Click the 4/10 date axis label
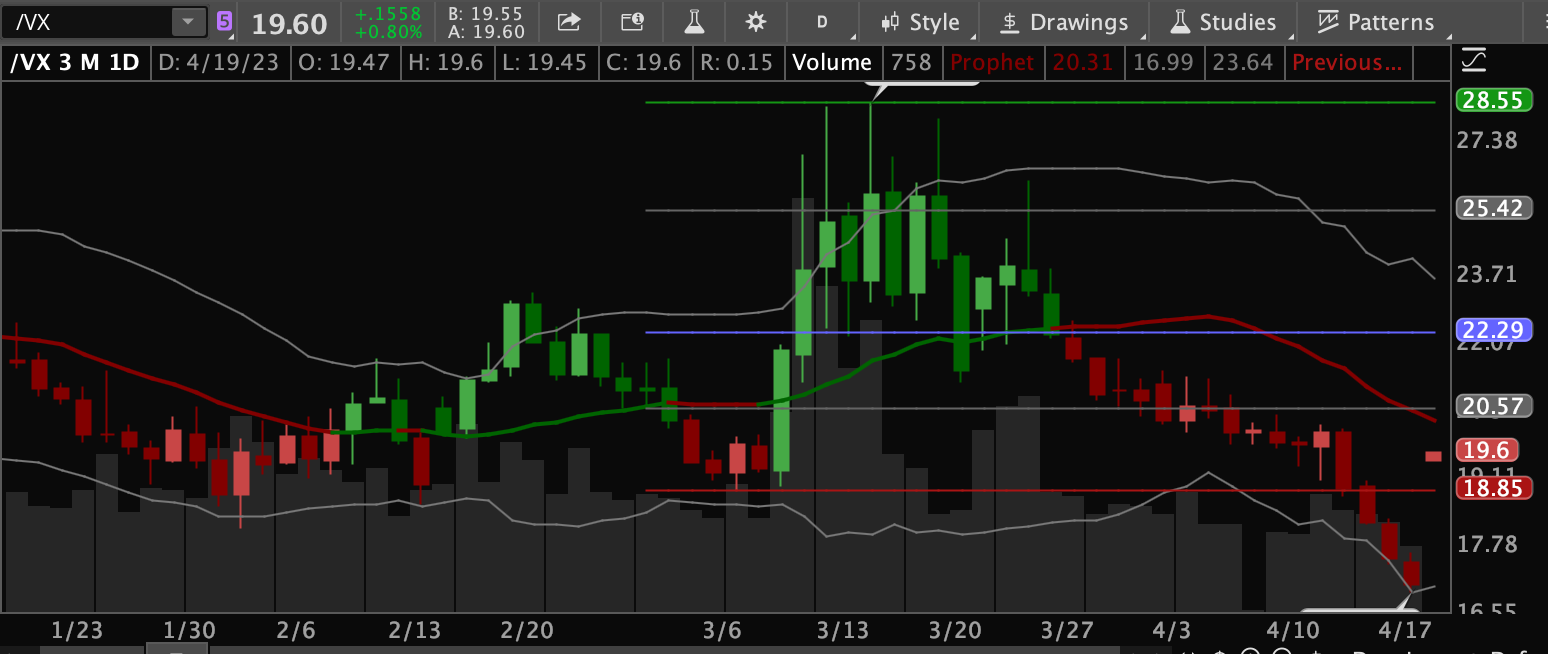1548x654 pixels. (1294, 632)
